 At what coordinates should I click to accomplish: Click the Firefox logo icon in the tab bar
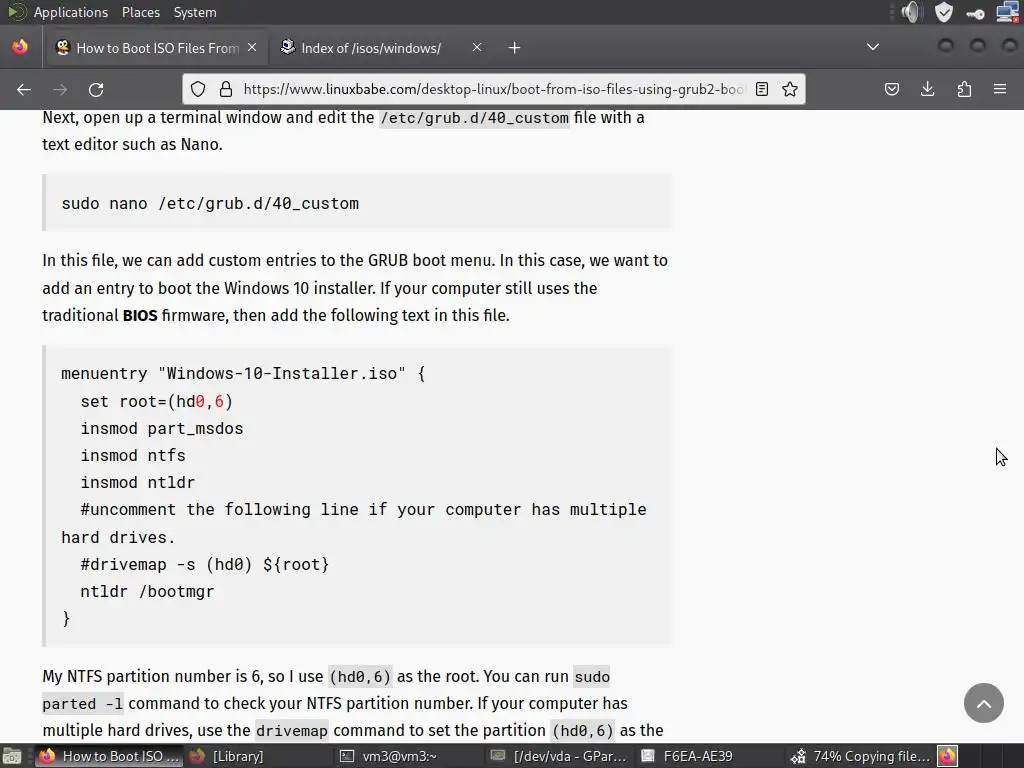[x=20, y=47]
